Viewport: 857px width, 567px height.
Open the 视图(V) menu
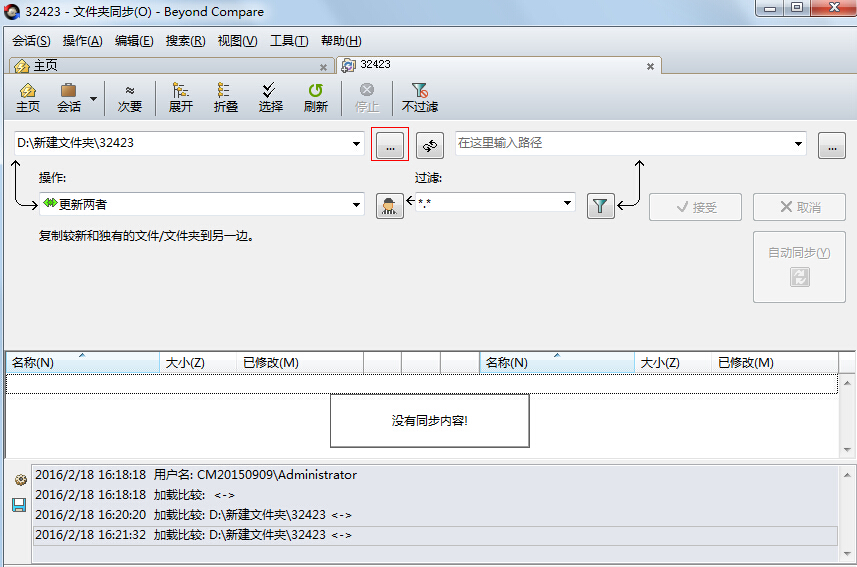[x=237, y=41]
